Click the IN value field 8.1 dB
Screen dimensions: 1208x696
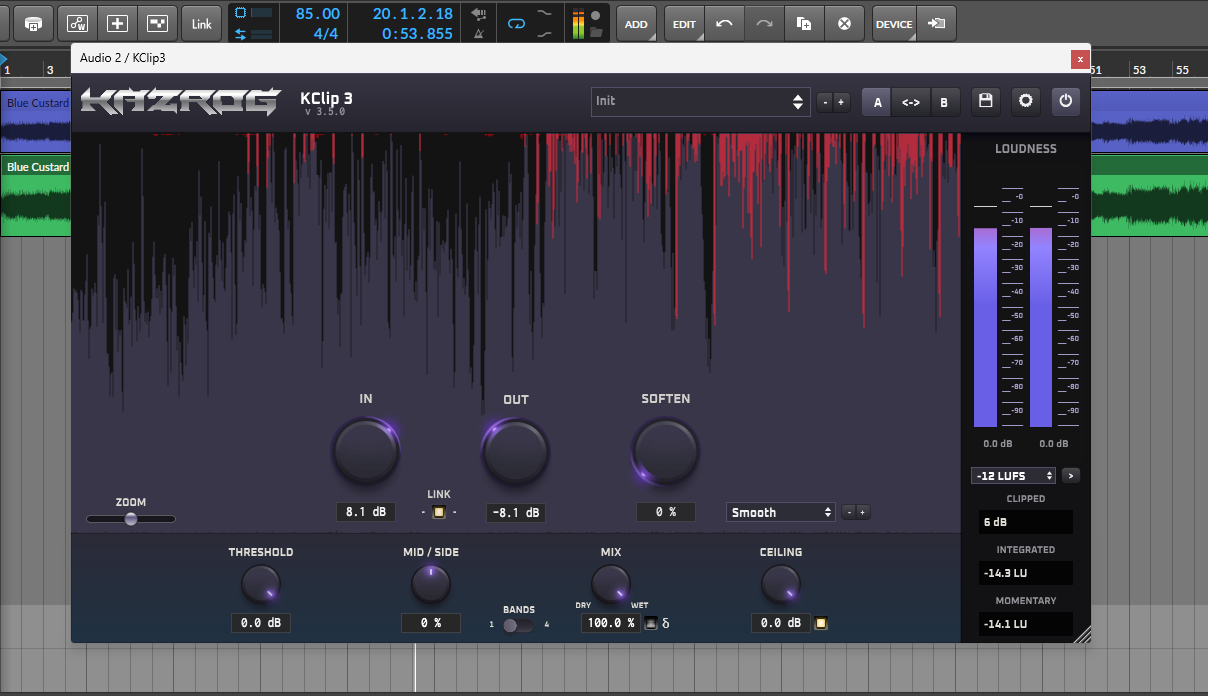pyautogui.click(x=366, y=512)
